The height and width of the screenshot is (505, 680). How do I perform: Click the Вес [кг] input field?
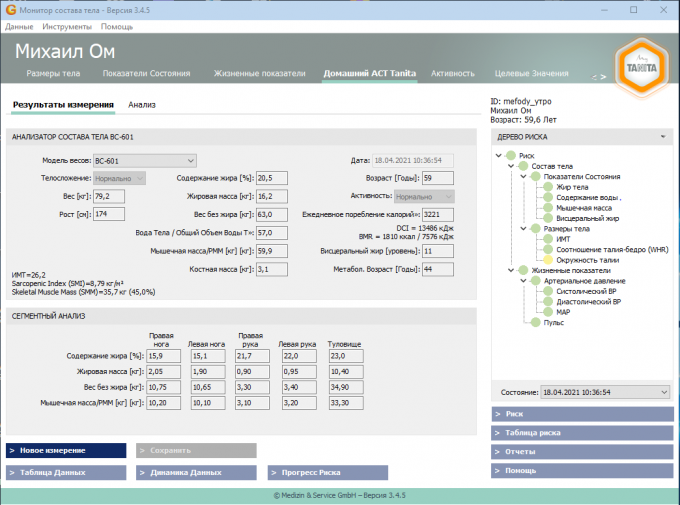click(108, 196)
